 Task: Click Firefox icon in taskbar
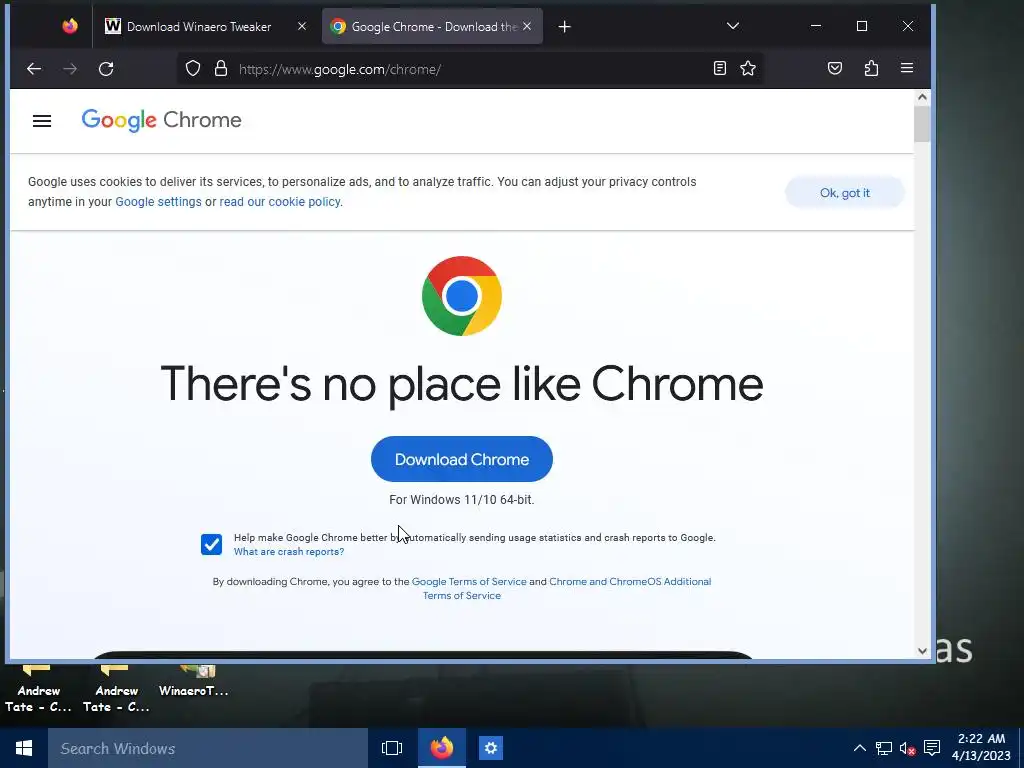click(x=442, y=748)
